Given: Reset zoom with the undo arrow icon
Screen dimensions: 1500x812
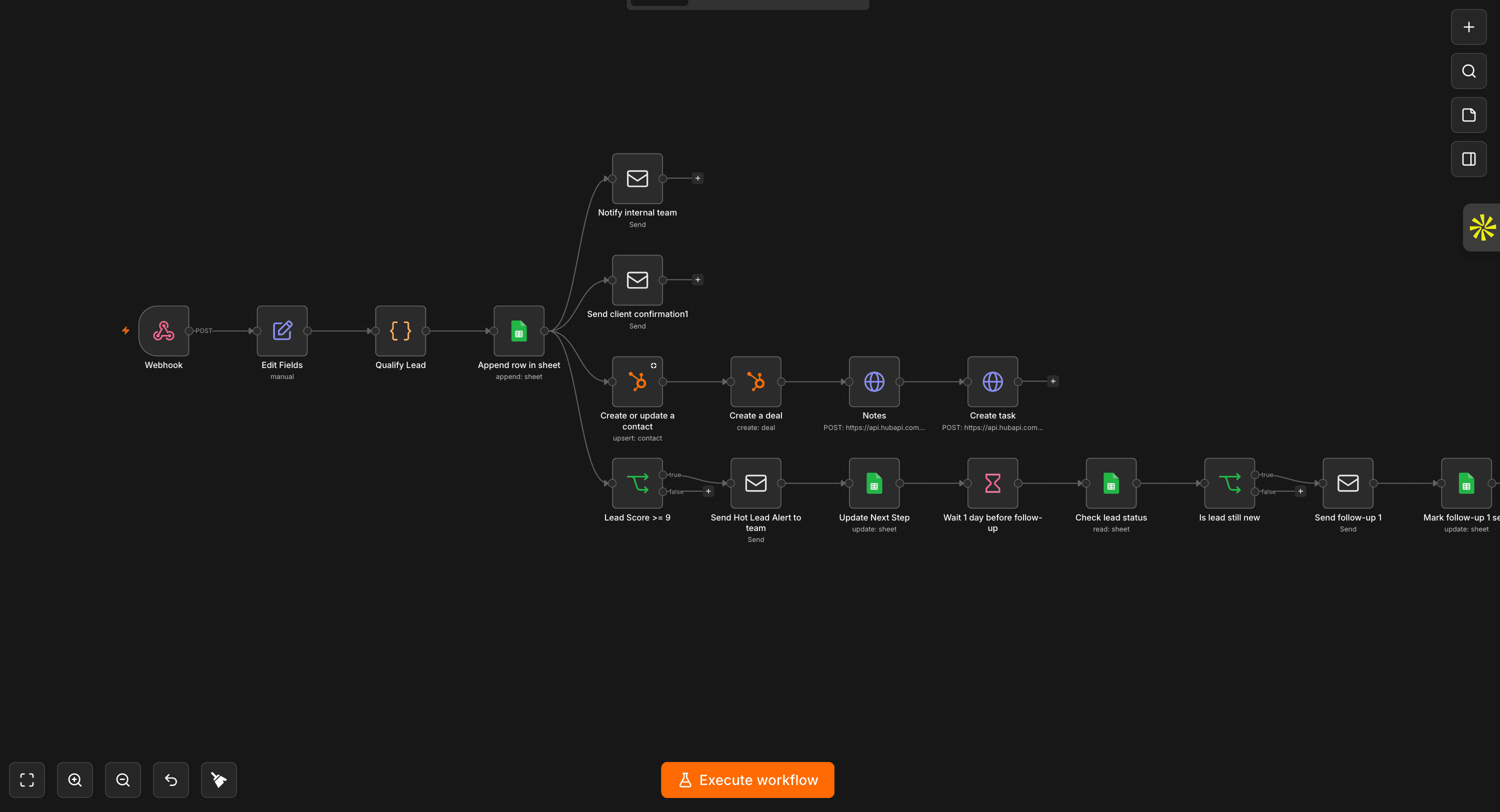Looking at the screenshot, I should pyautogui.click(x=170, y=779).
